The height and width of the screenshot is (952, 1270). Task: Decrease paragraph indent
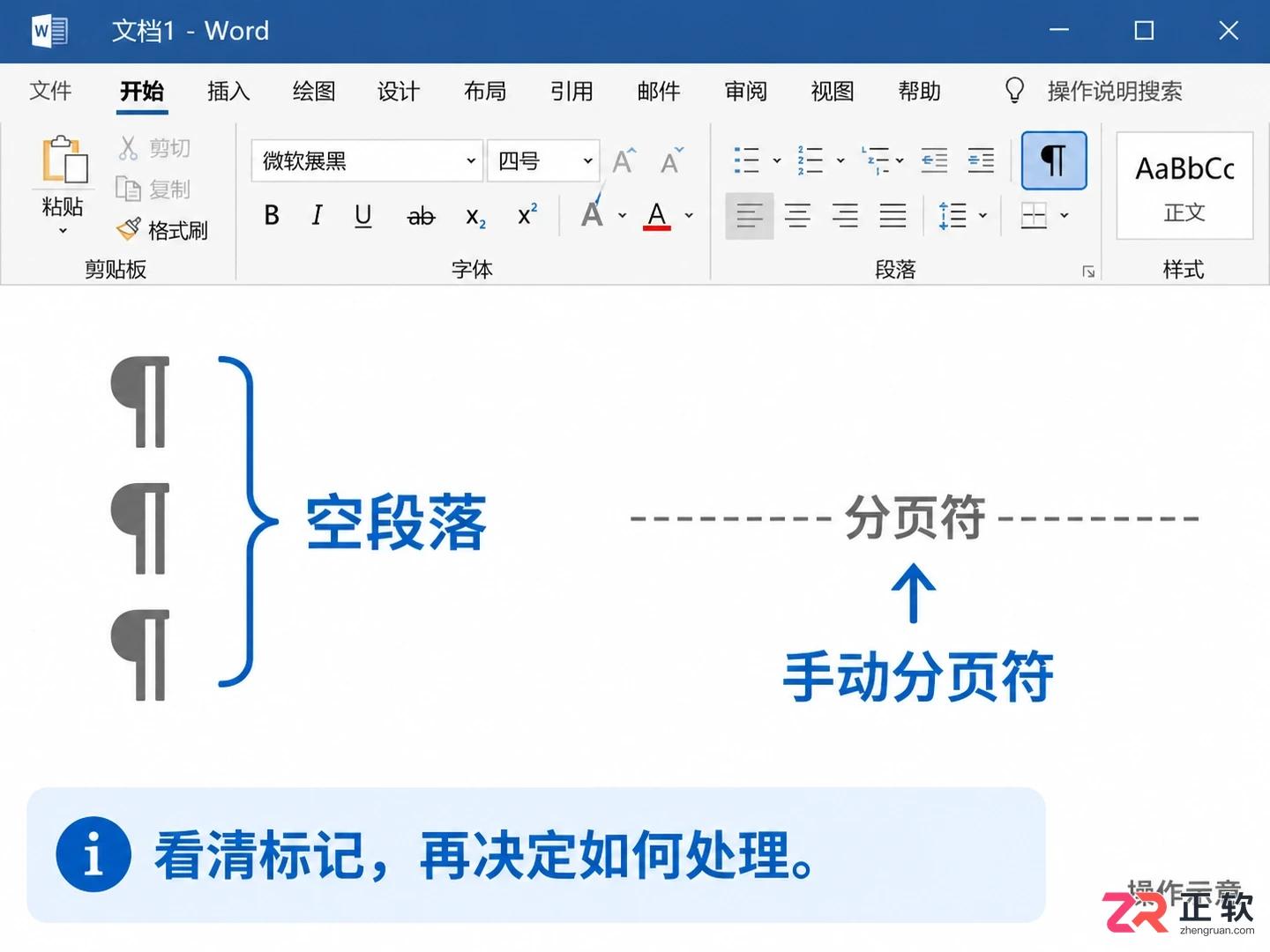934,160
